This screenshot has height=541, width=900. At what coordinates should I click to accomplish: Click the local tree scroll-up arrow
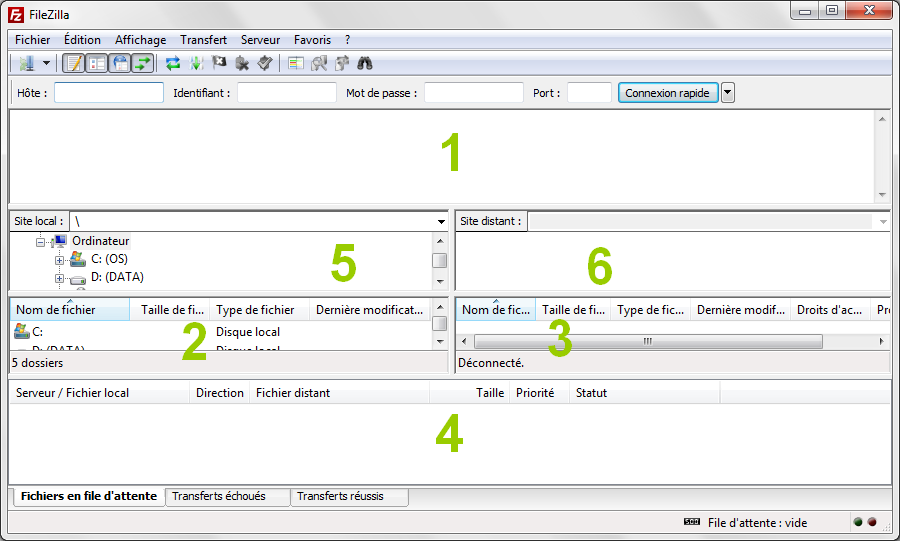[x=440, y=241]
